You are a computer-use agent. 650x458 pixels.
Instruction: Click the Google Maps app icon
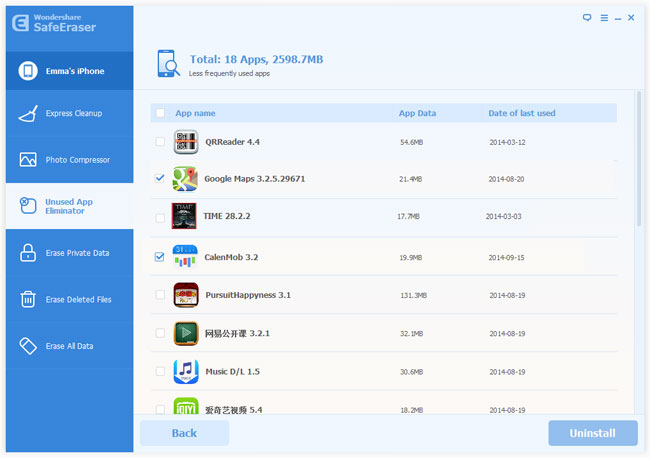click(185, 179)
